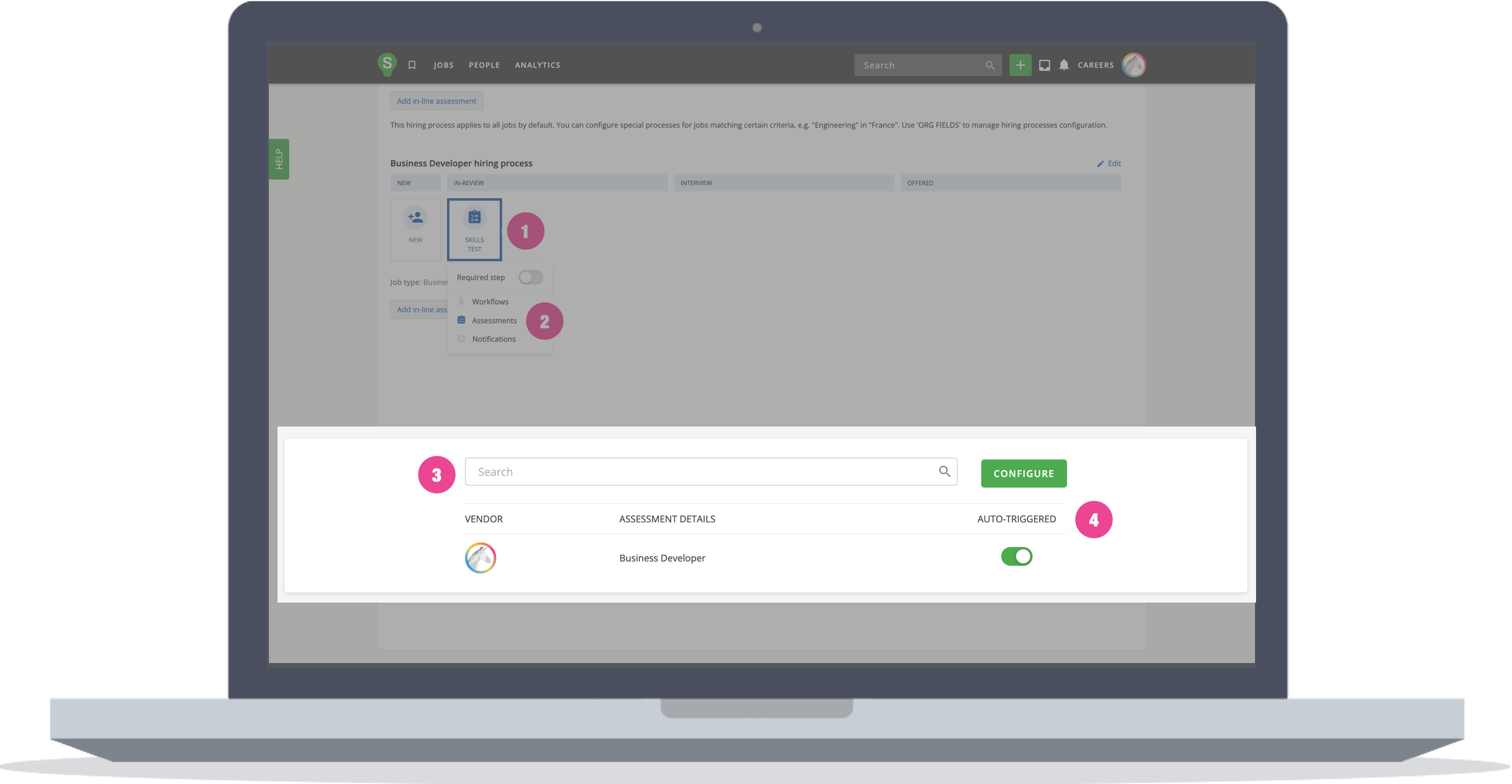Viewport: 1512px width, 784px height.
Task: Click the vendor logo for Business Developer
Action: click(x=481, y=557)
